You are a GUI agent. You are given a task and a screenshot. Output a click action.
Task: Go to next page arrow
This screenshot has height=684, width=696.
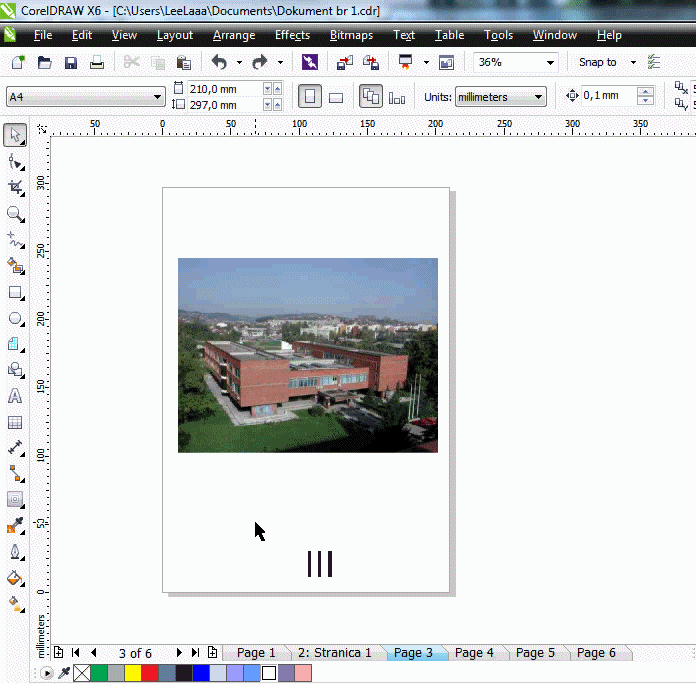point(179,653)
